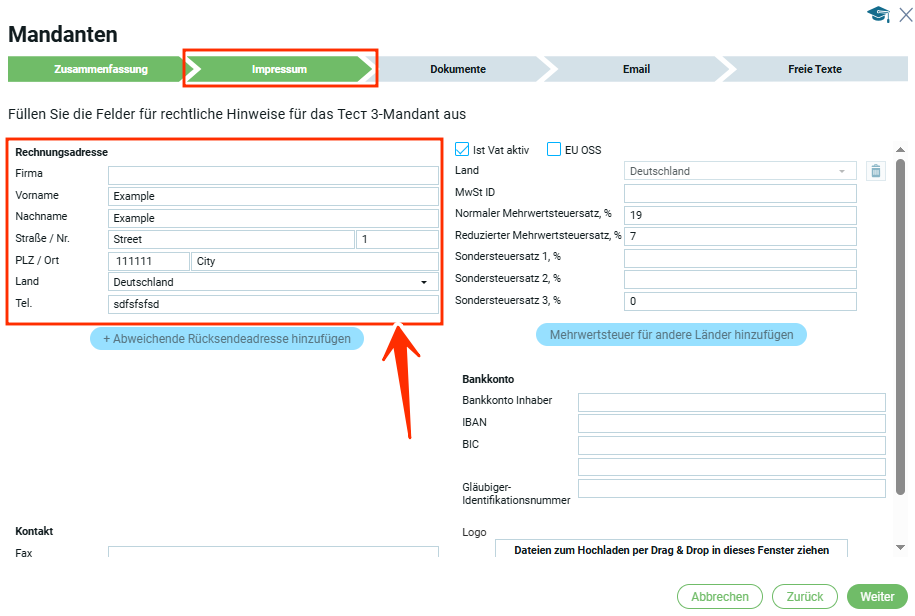Open the Dokumente step tab
This screenshot has width=915, height=616.
[458, 70]
